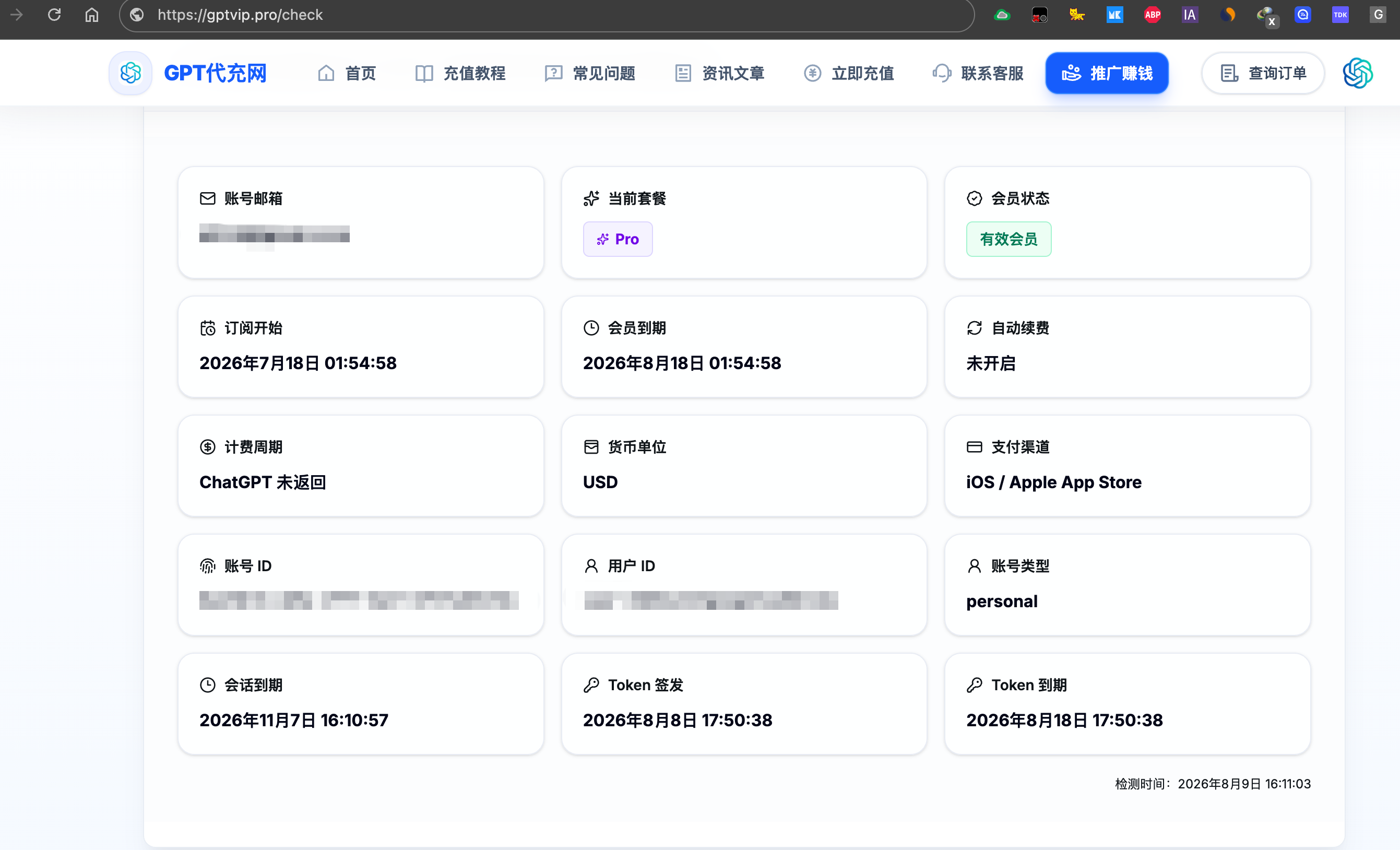The image size is (1400, 850).
Task: Click the sparkle icon beside 当前套餐
Action: click(591, 198)
